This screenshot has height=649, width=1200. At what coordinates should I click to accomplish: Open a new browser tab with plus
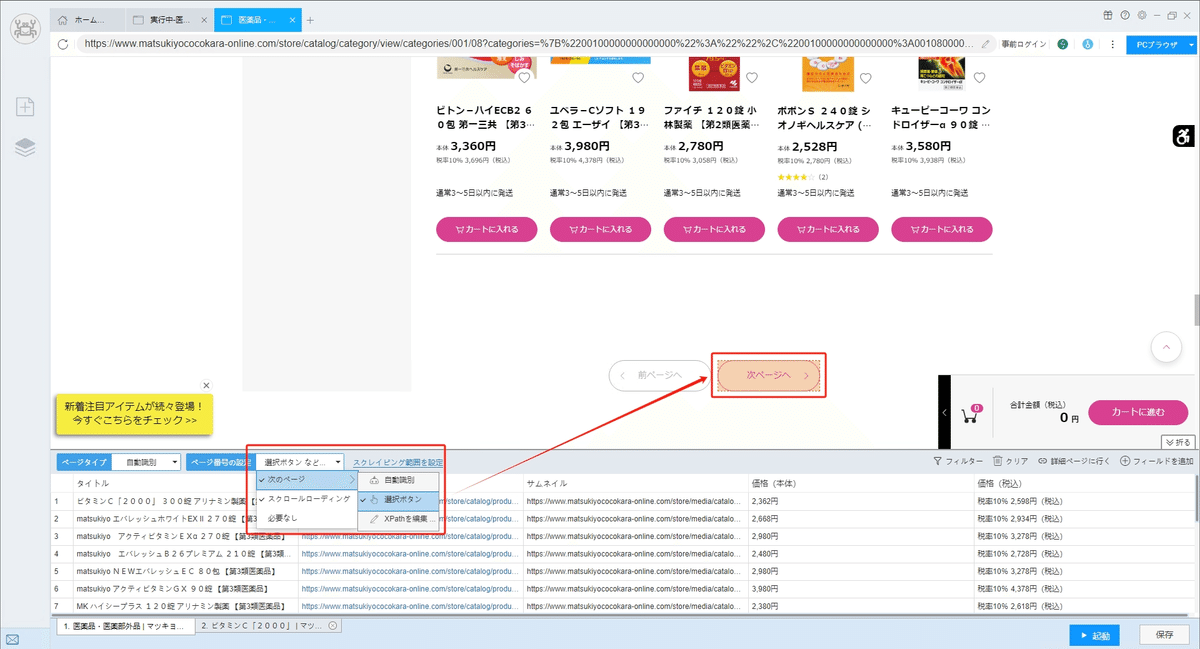click(310, 20)
